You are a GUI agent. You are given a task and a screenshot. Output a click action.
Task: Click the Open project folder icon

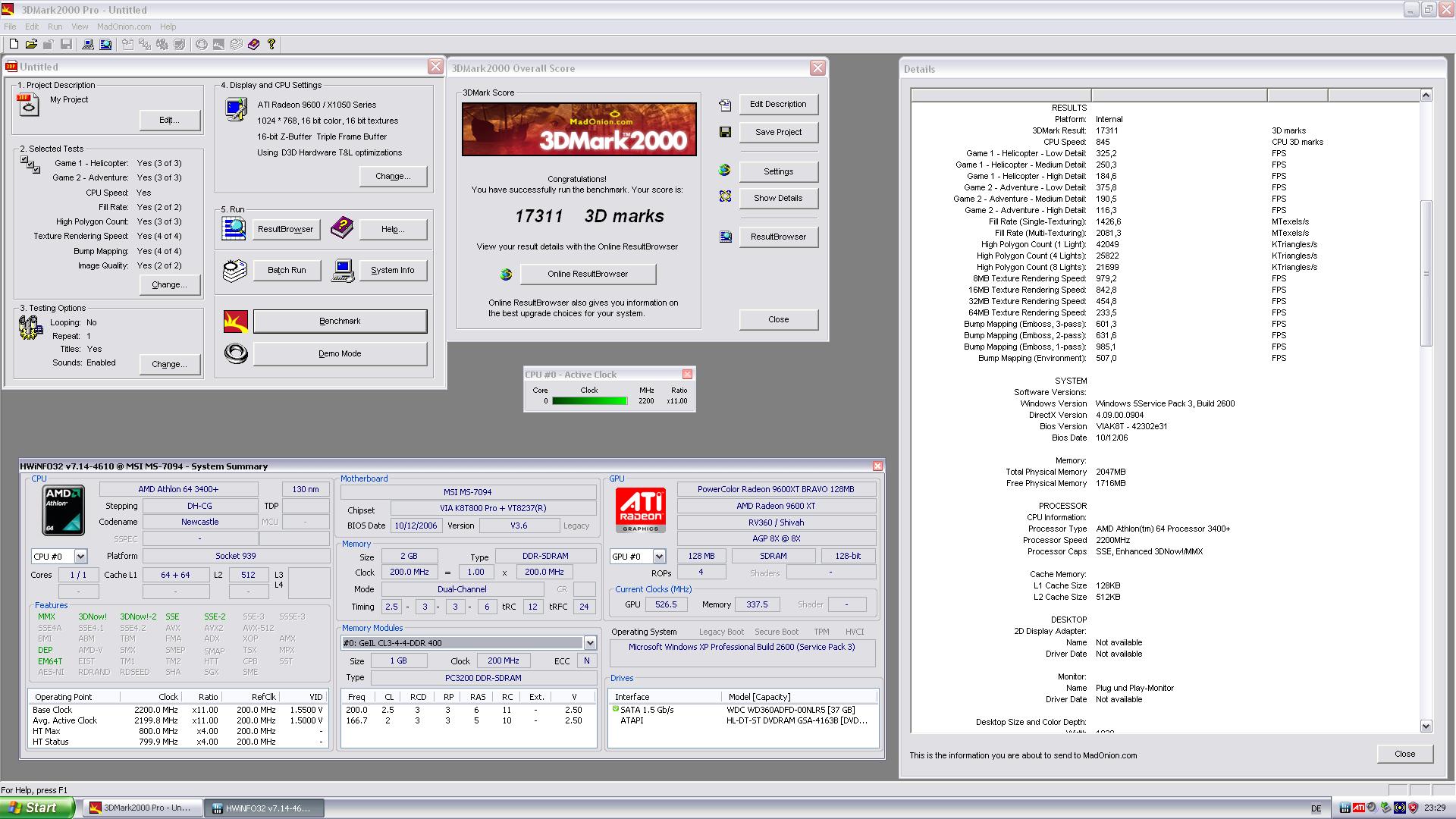31,45
